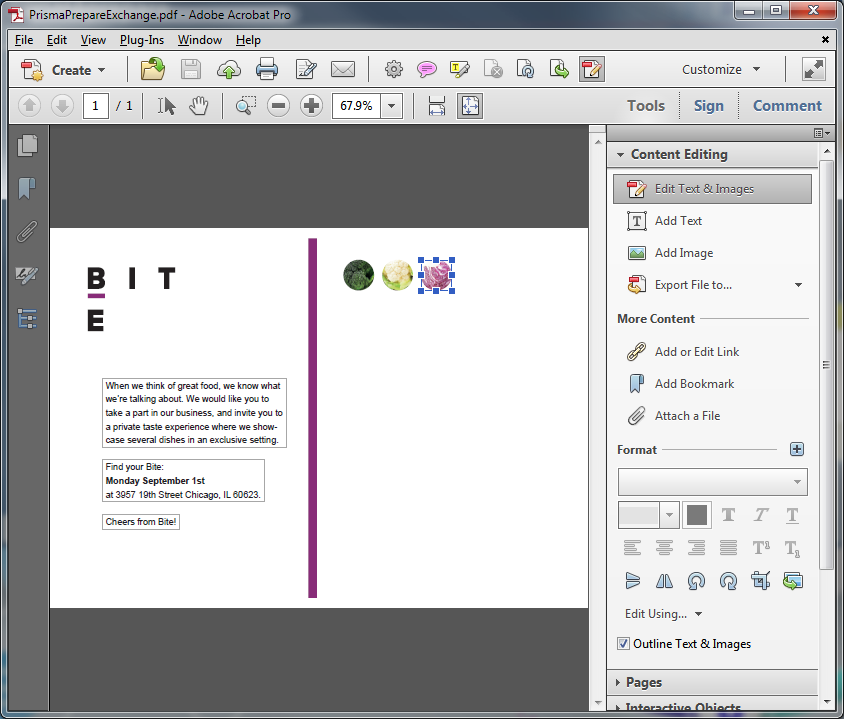This screenshot has width=844, height=719.
Task: Click the dark gray fill color swatch
Action: [x=697, y=515]
